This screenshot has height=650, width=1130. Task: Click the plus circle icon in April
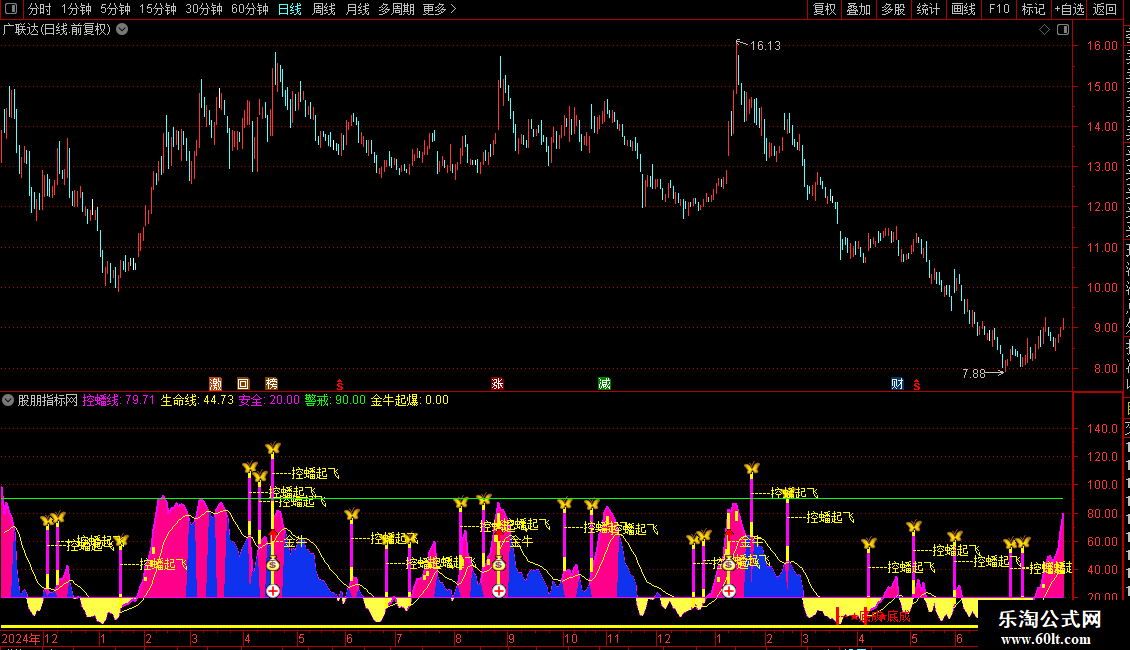pyautogui.click(x=272, y=591)
